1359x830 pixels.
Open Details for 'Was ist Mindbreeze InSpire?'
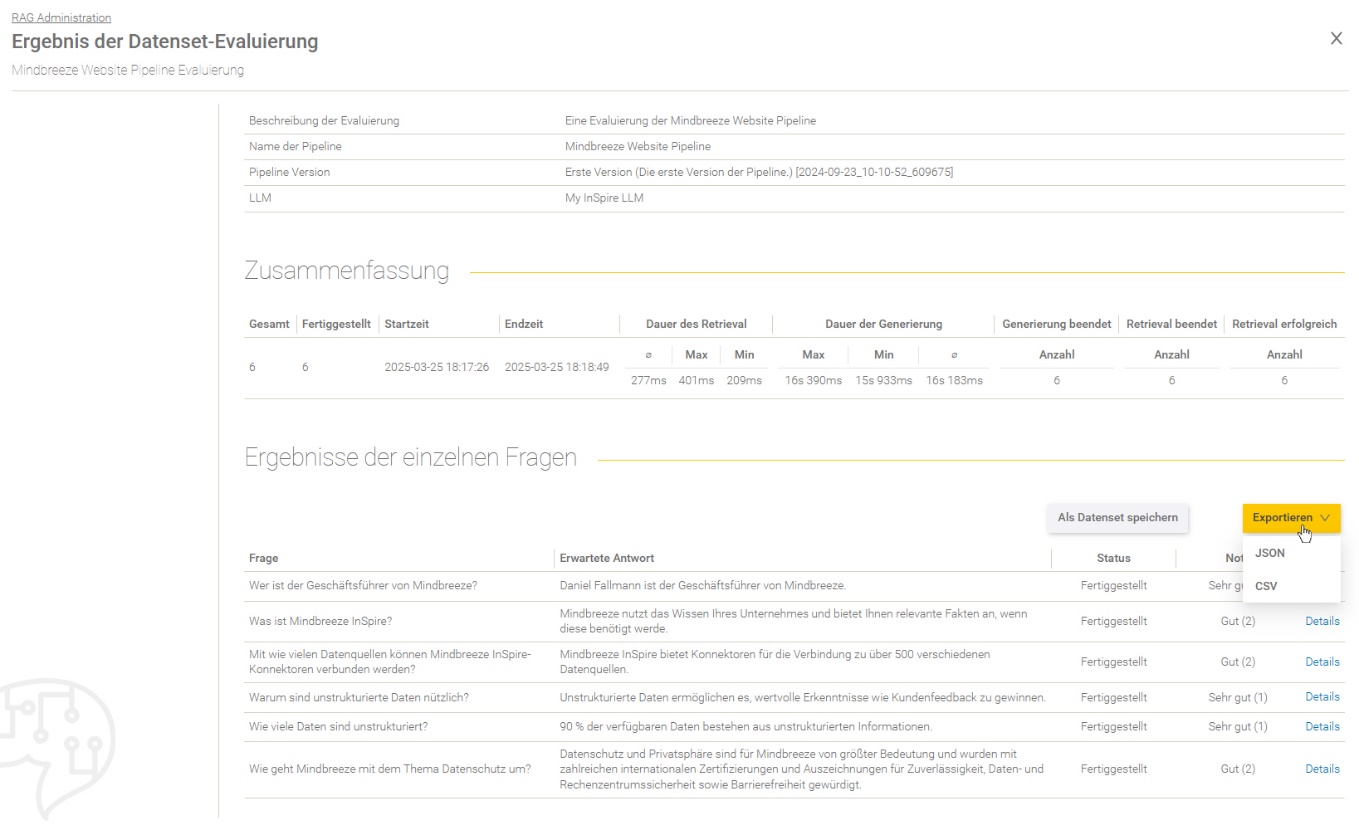[1322, 621]
